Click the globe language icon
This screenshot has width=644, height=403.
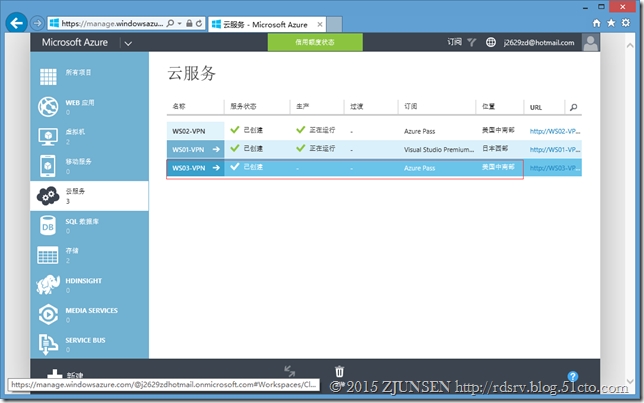pyautogui.click(x=490, y=42)
